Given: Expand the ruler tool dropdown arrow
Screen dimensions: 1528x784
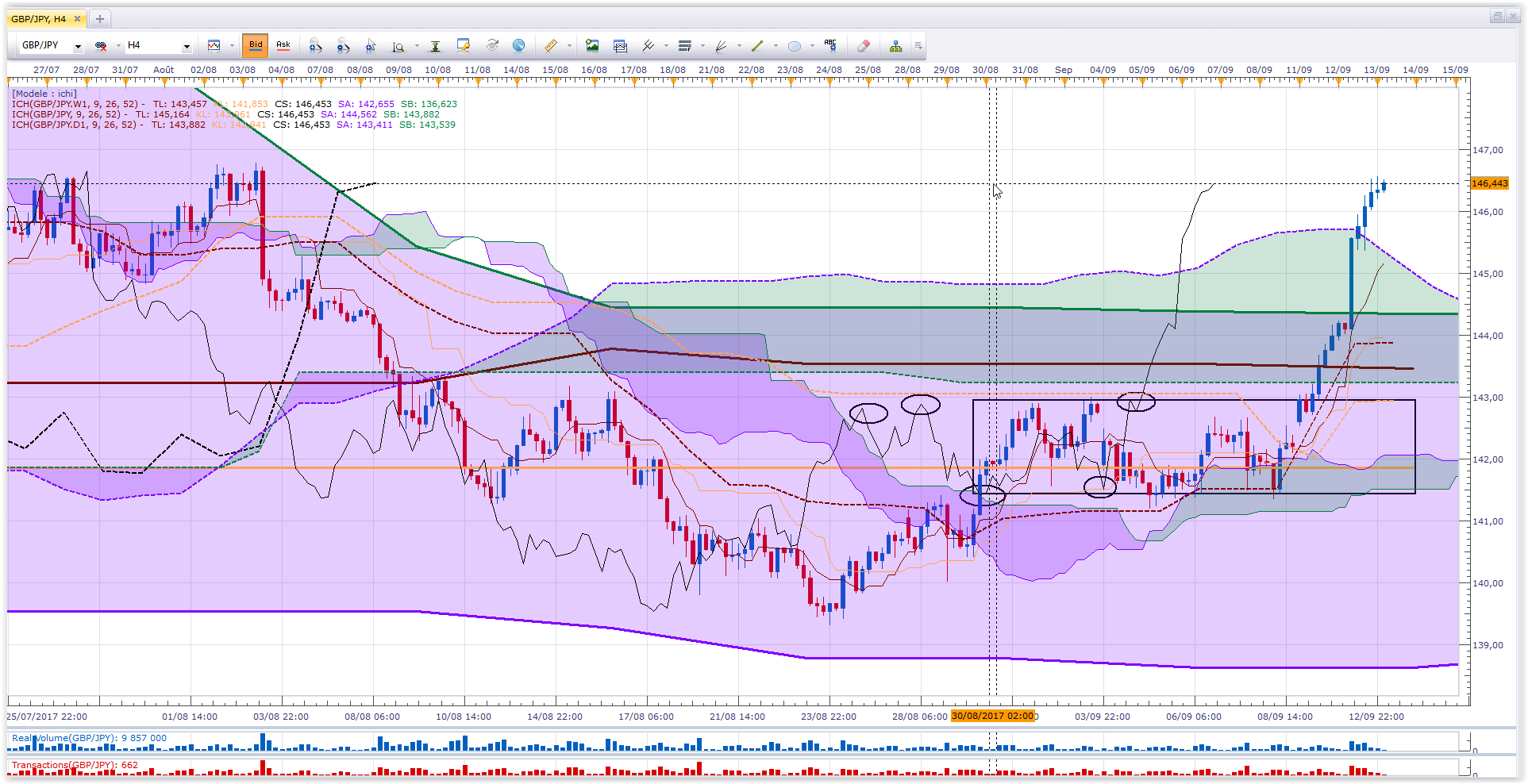Looking at the screenshot, I should pos(569,46).
